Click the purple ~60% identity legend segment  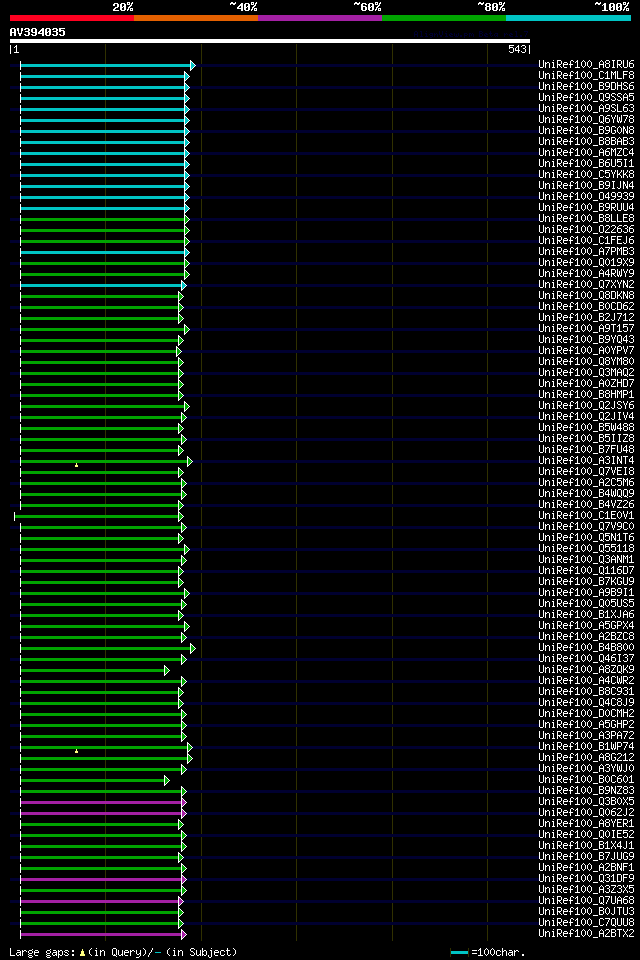tap(320, 18)
